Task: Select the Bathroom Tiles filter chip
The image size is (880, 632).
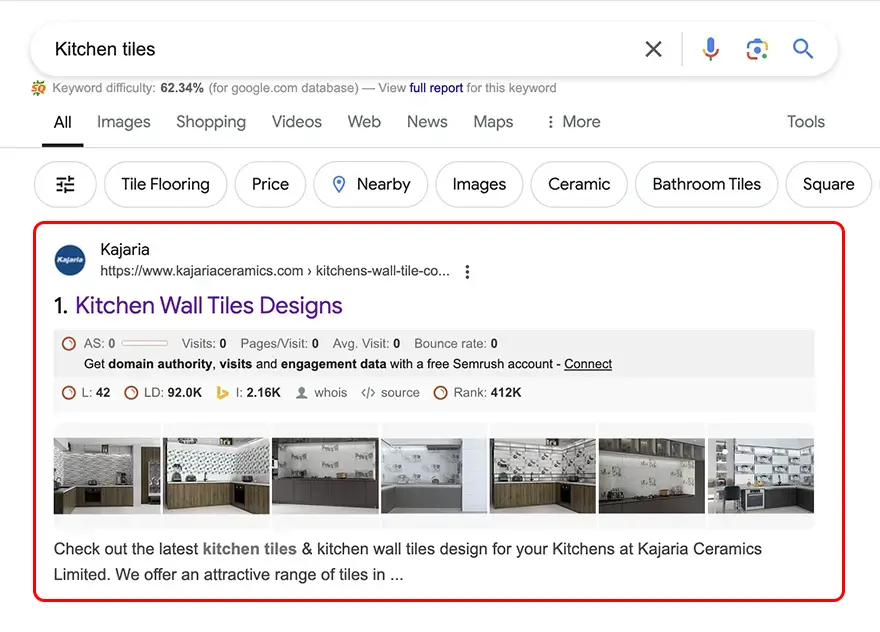Action: point(706,184)
